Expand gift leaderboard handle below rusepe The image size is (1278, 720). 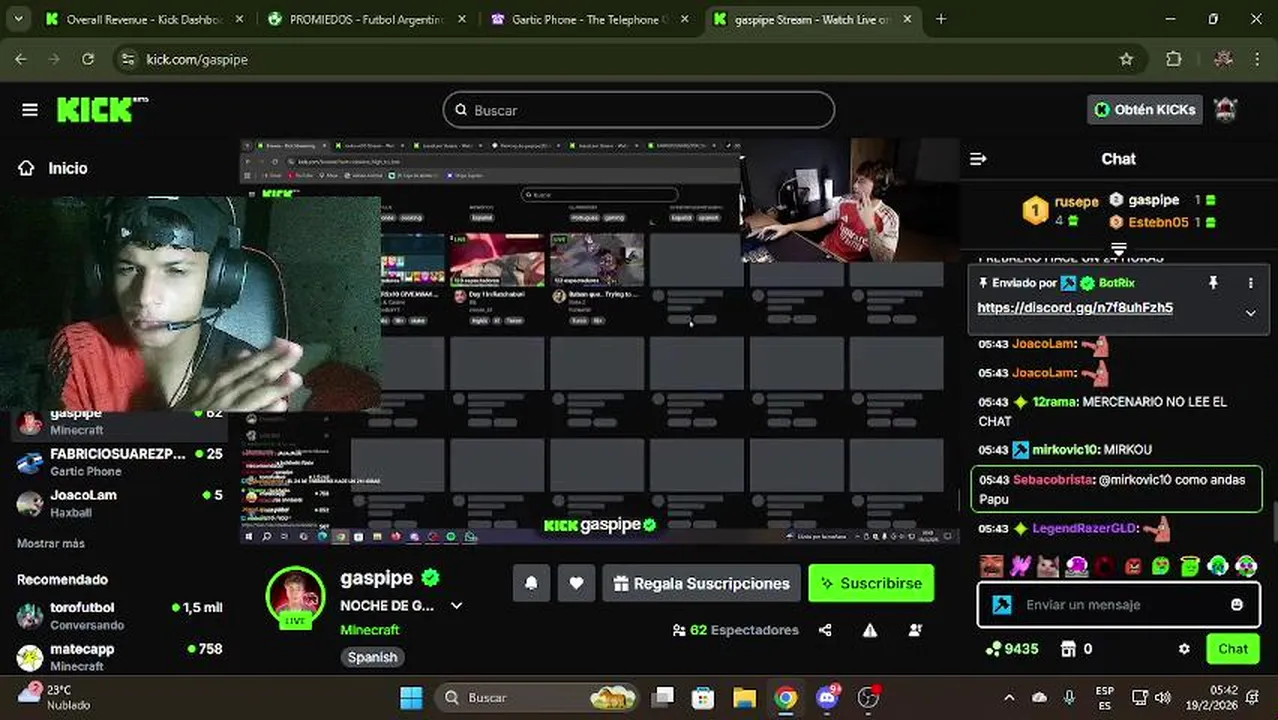1119,247
